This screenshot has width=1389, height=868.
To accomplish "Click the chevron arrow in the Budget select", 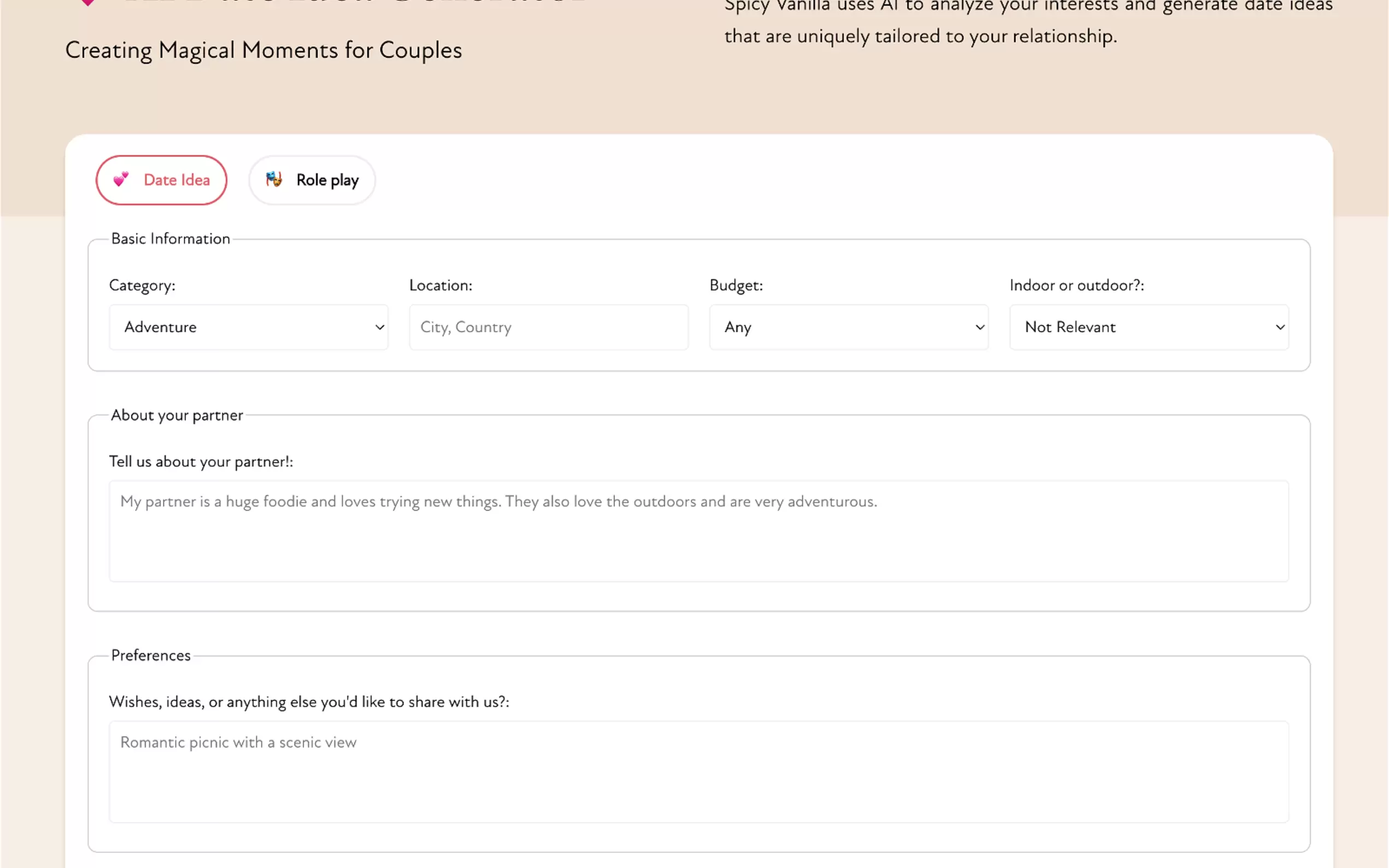I will point(979,327).
